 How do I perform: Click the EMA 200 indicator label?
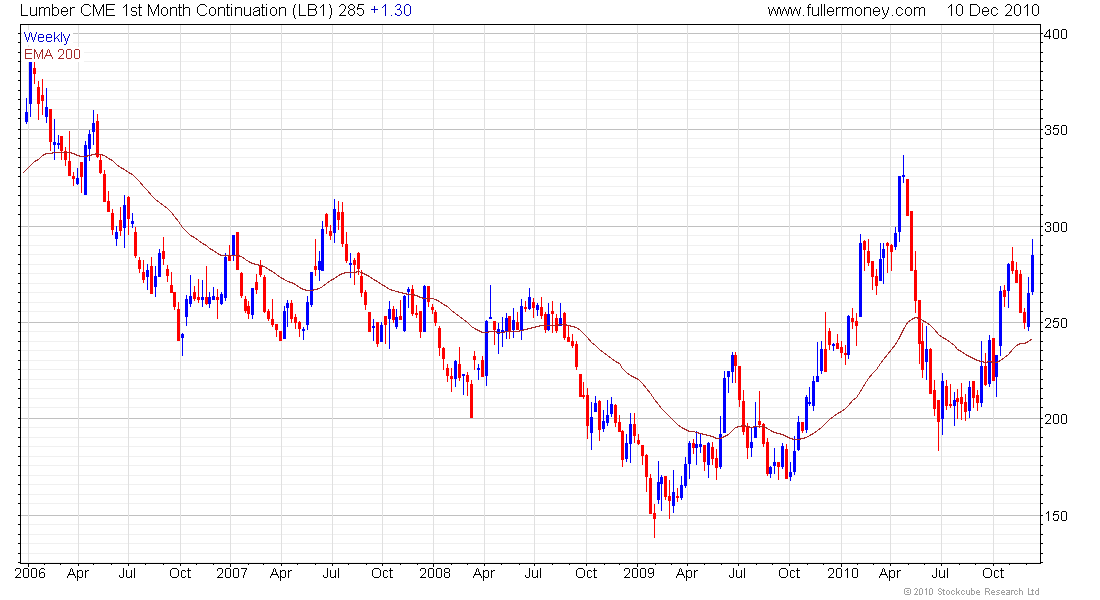point(52,54)
